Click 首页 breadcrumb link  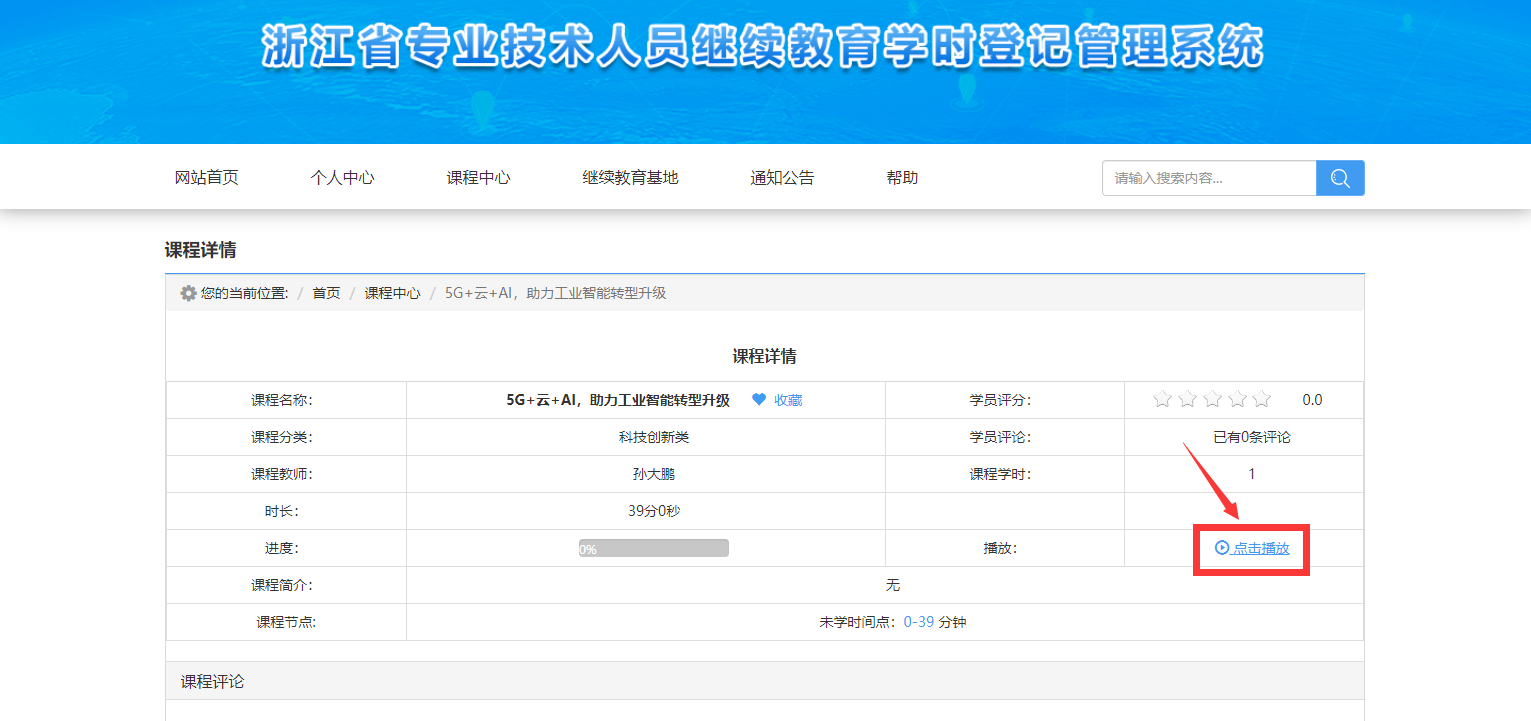(326, 293)
